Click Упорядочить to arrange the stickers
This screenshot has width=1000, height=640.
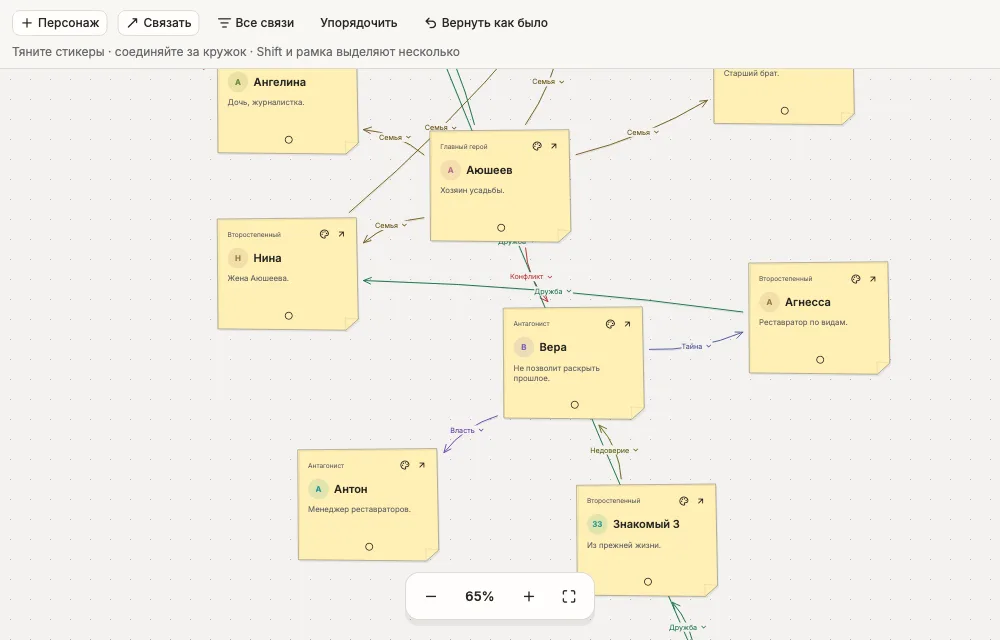[x=358, y=23]
